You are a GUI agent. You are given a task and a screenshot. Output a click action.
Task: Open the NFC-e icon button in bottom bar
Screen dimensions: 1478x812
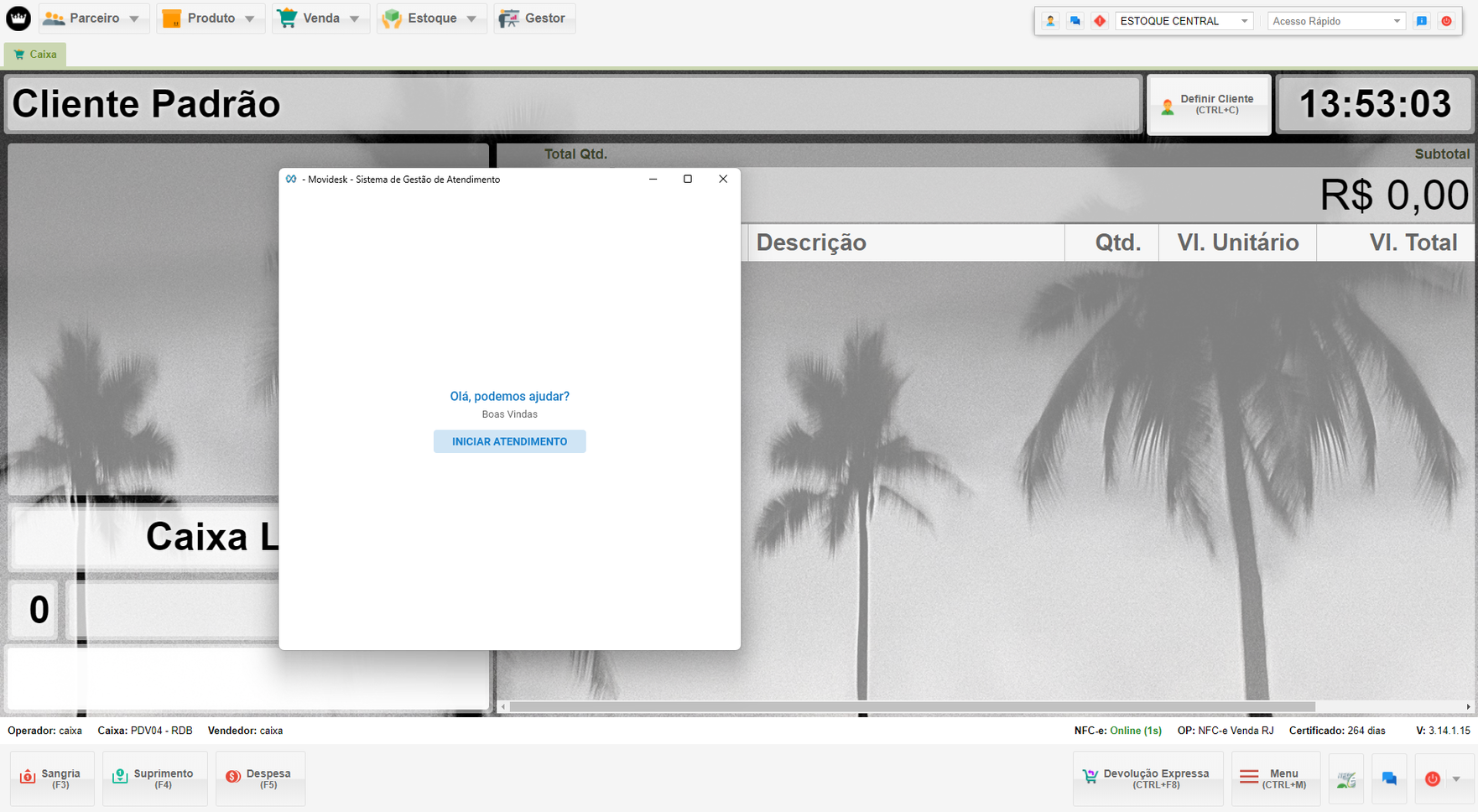[x=1346, y=779]
